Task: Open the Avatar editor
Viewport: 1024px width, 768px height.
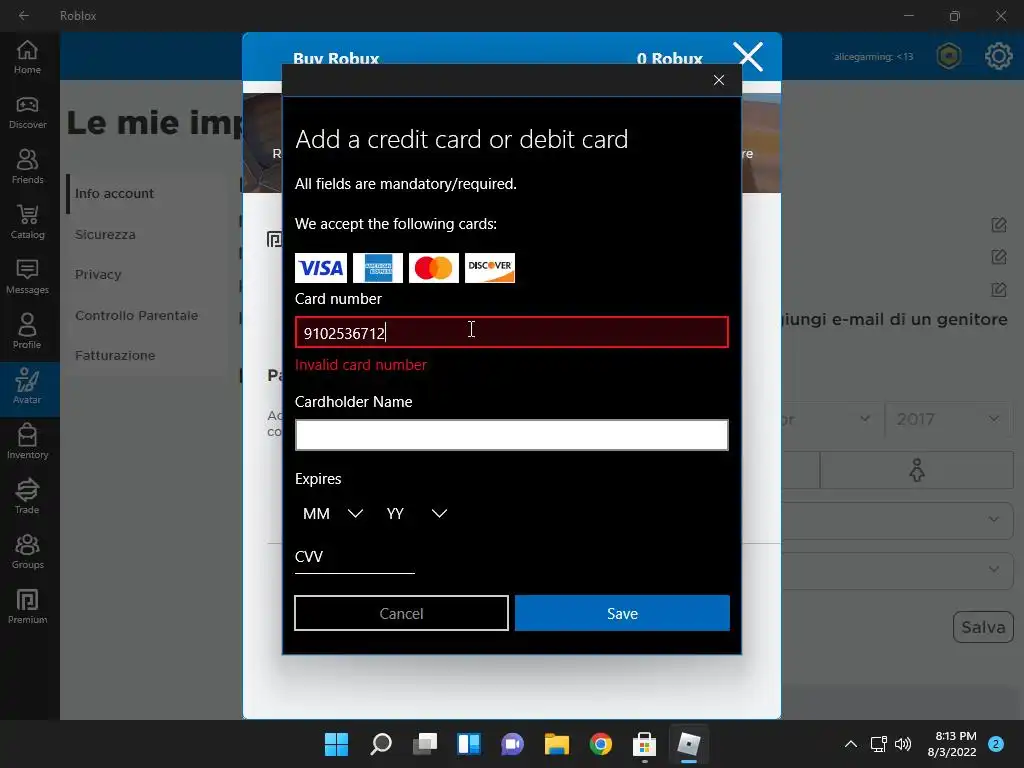Action: tap(27, 387)
